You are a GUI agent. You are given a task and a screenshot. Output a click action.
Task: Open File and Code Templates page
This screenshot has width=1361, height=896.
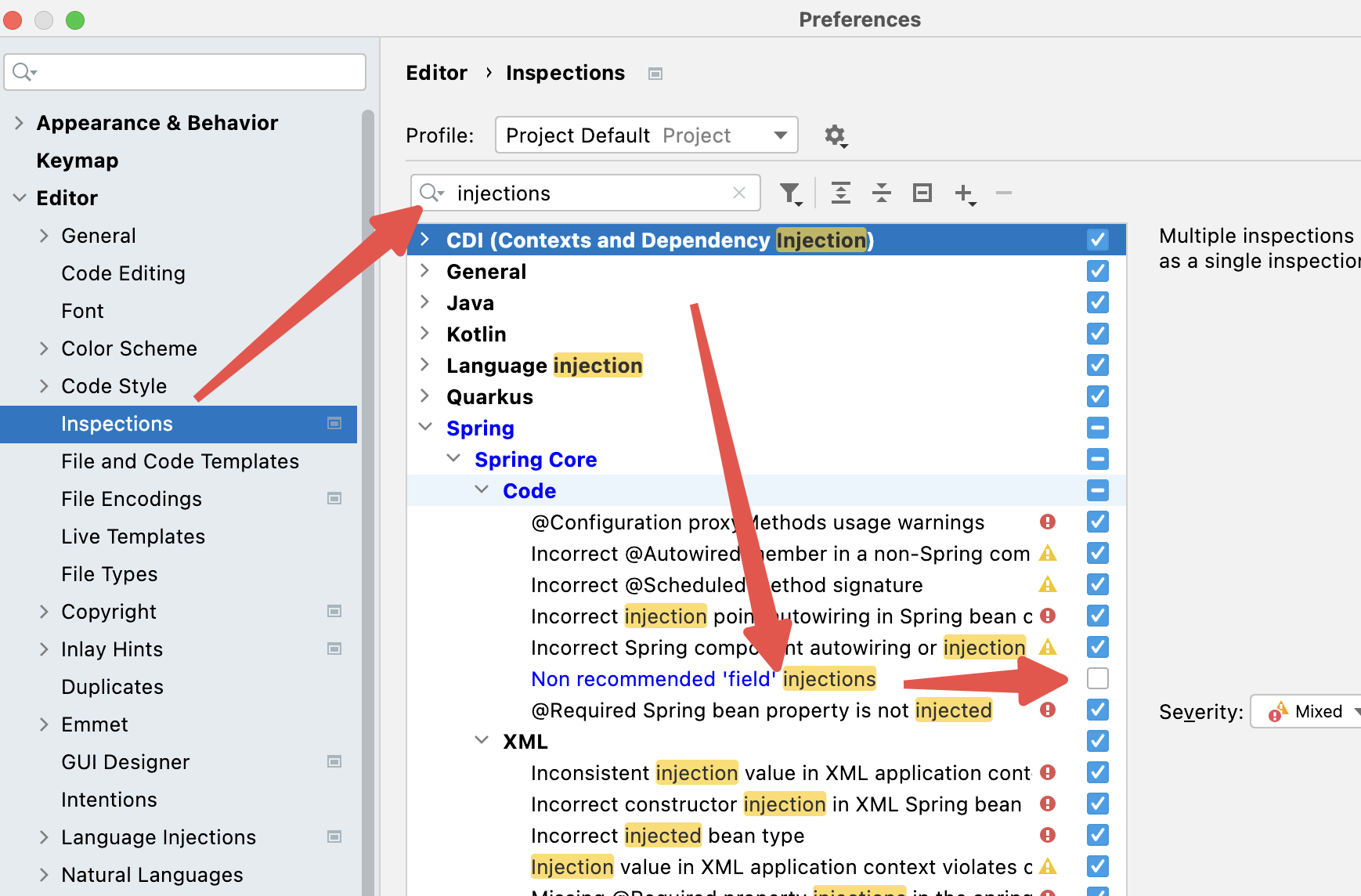(180, 461)
